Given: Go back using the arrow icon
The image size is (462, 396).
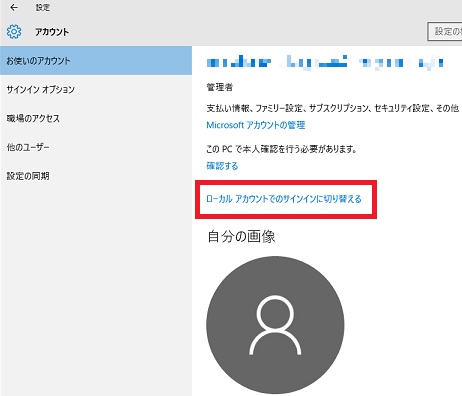Looking at the screenshot, I should click(14, 7).
